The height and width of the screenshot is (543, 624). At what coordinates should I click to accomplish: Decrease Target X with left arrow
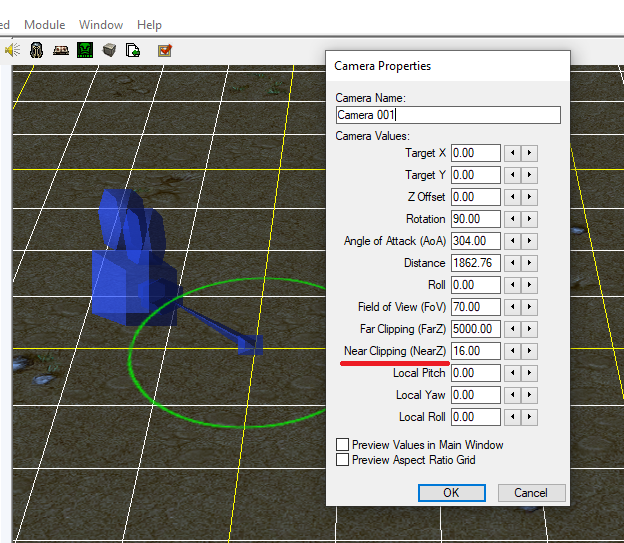tap(513, 153)
